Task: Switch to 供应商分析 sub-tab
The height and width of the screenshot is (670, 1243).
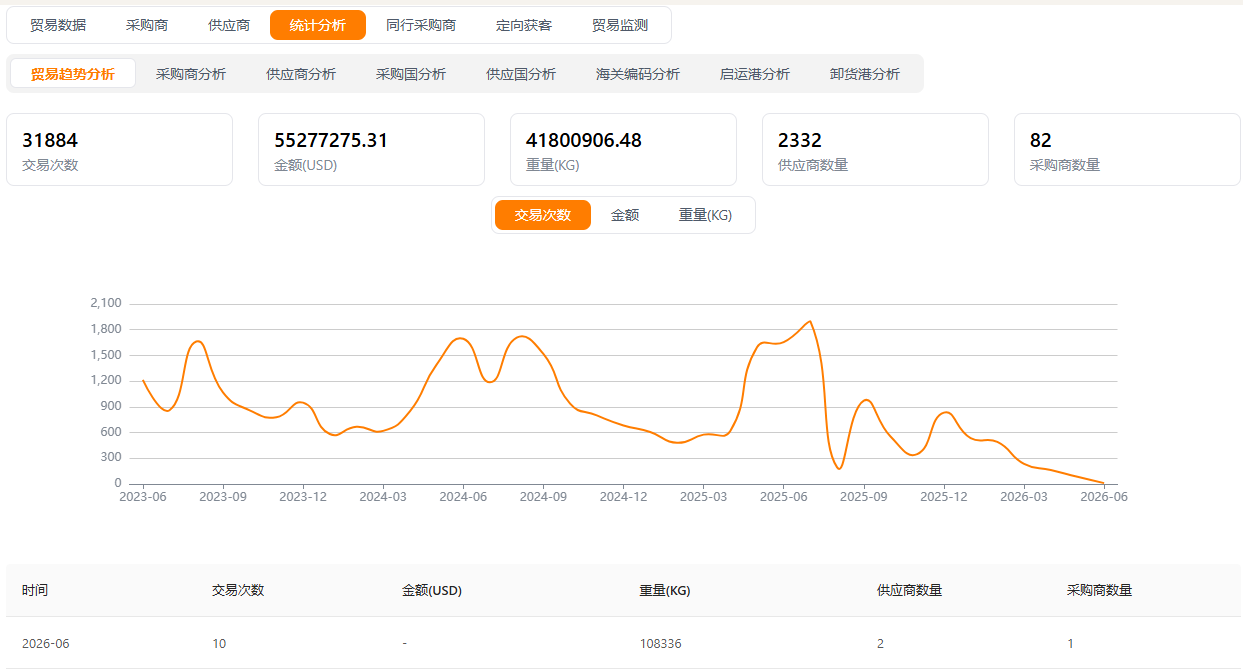Action: point(301,74)
